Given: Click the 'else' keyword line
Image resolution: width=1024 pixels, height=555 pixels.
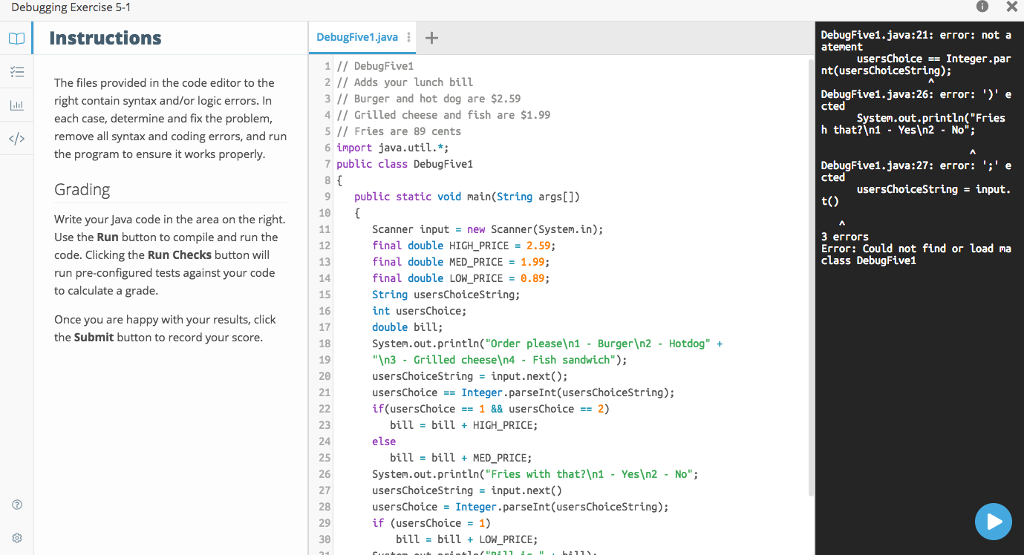Looking at the screenshot, I should pos(384,441).
